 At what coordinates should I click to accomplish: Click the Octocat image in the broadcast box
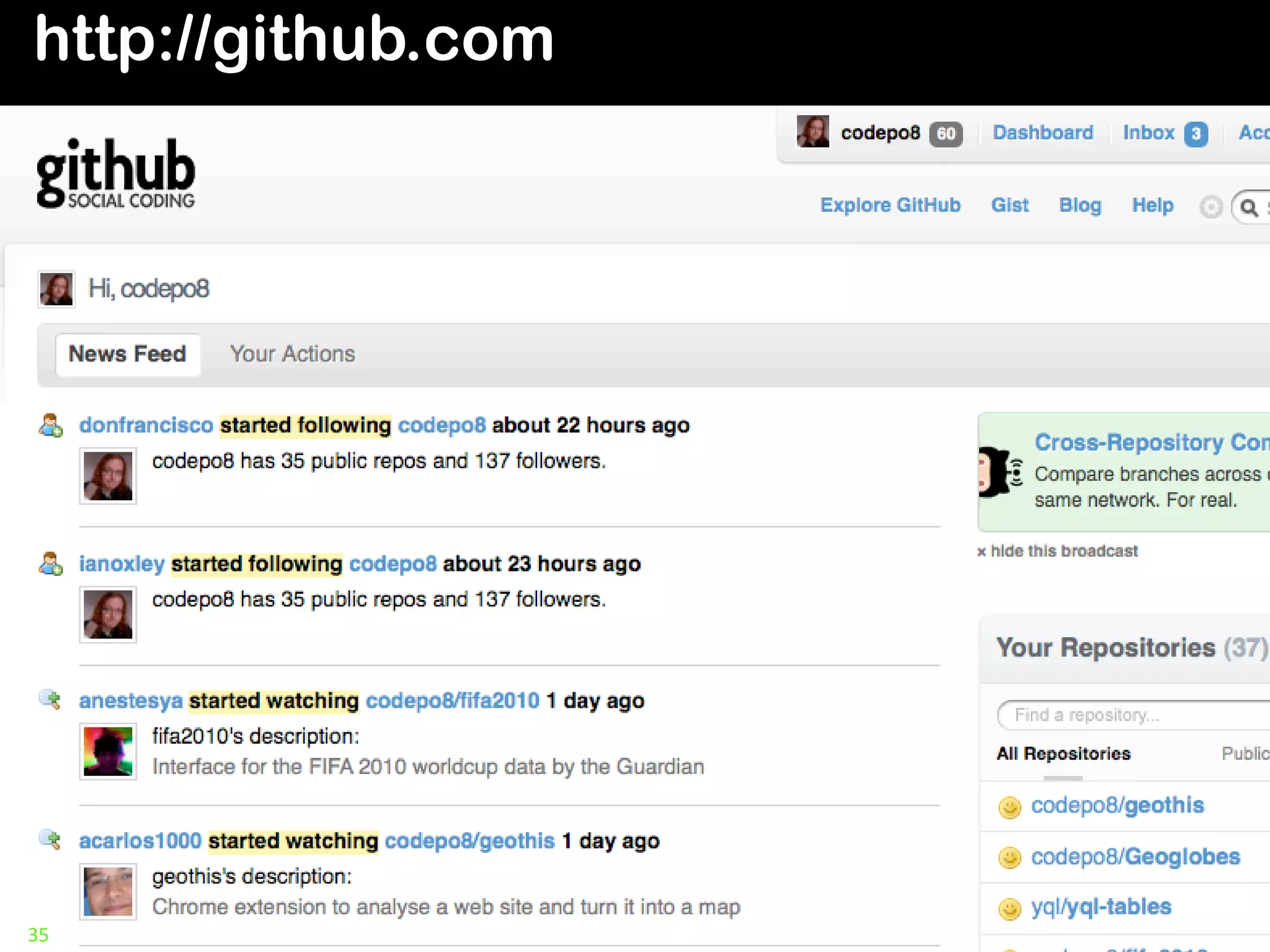click(x=1000, y=472)
